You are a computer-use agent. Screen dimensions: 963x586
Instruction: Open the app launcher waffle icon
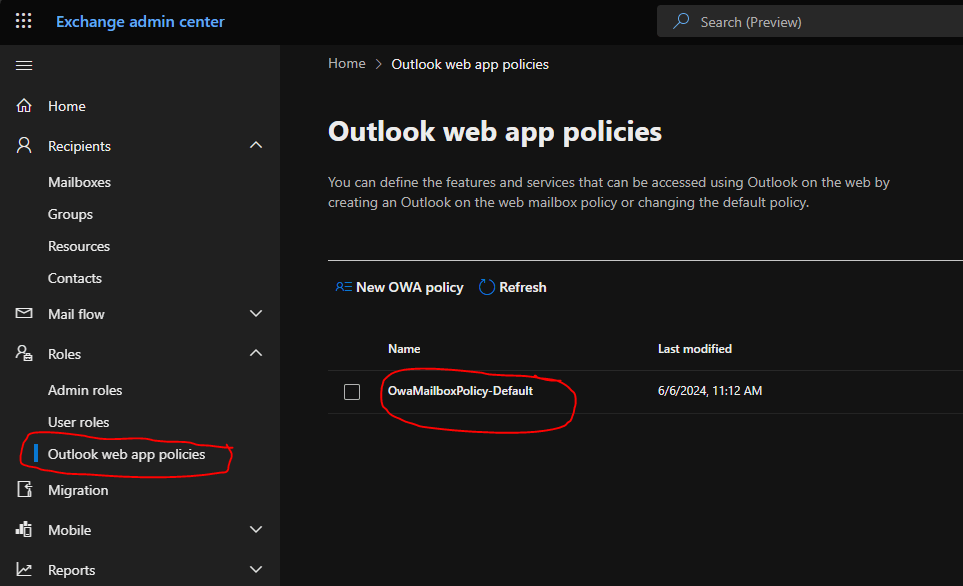click(x=23, y=21)
